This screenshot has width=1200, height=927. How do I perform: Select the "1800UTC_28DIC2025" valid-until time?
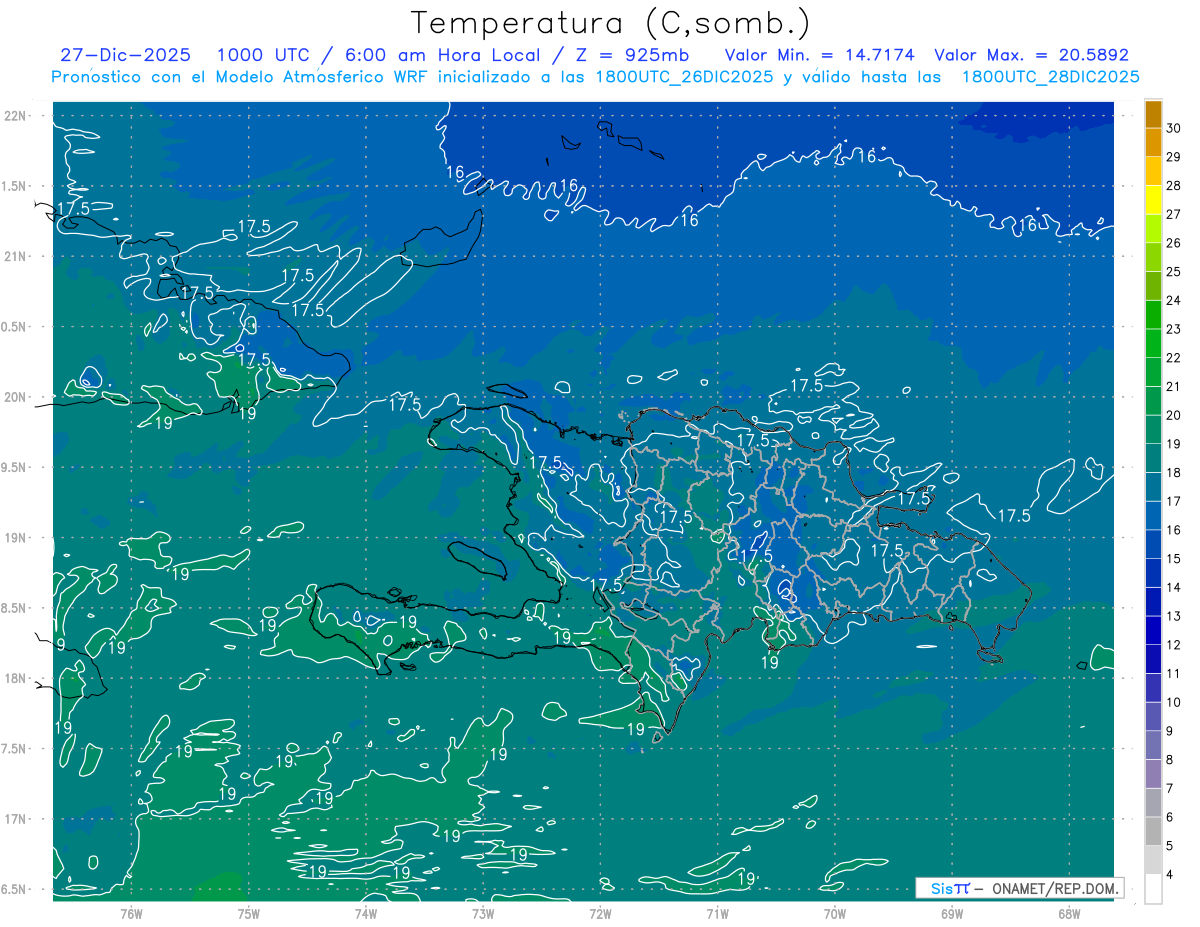1050,77
